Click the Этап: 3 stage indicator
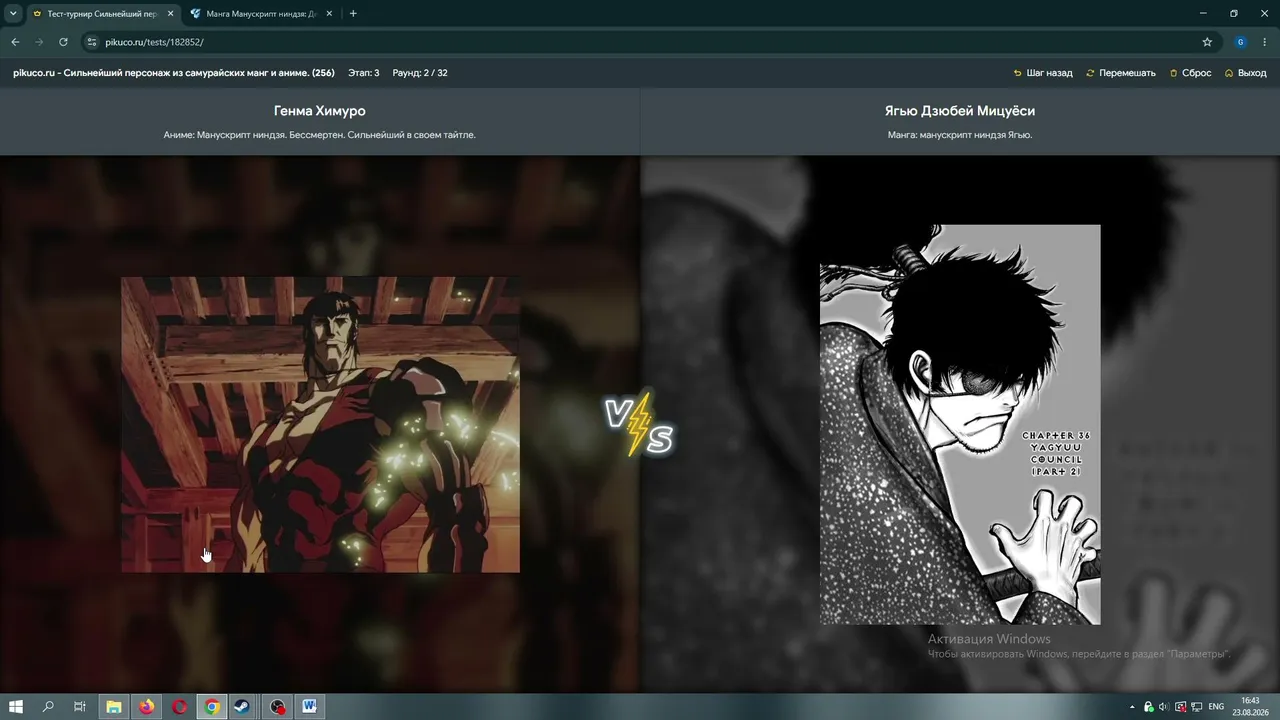Screen dimensions: 1280x720 (x=364, y=73)
